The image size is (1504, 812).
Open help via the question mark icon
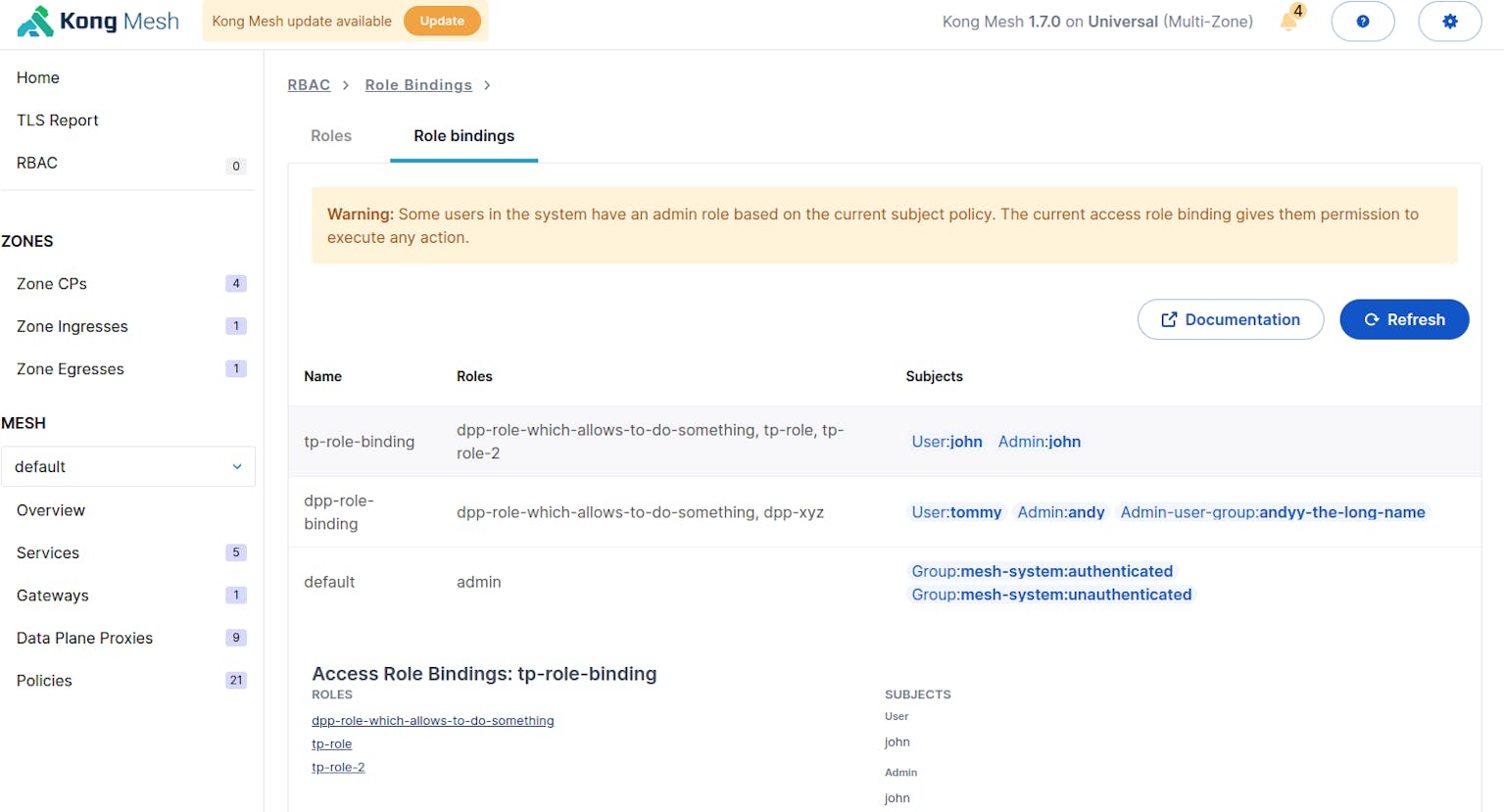(1363, 21)
